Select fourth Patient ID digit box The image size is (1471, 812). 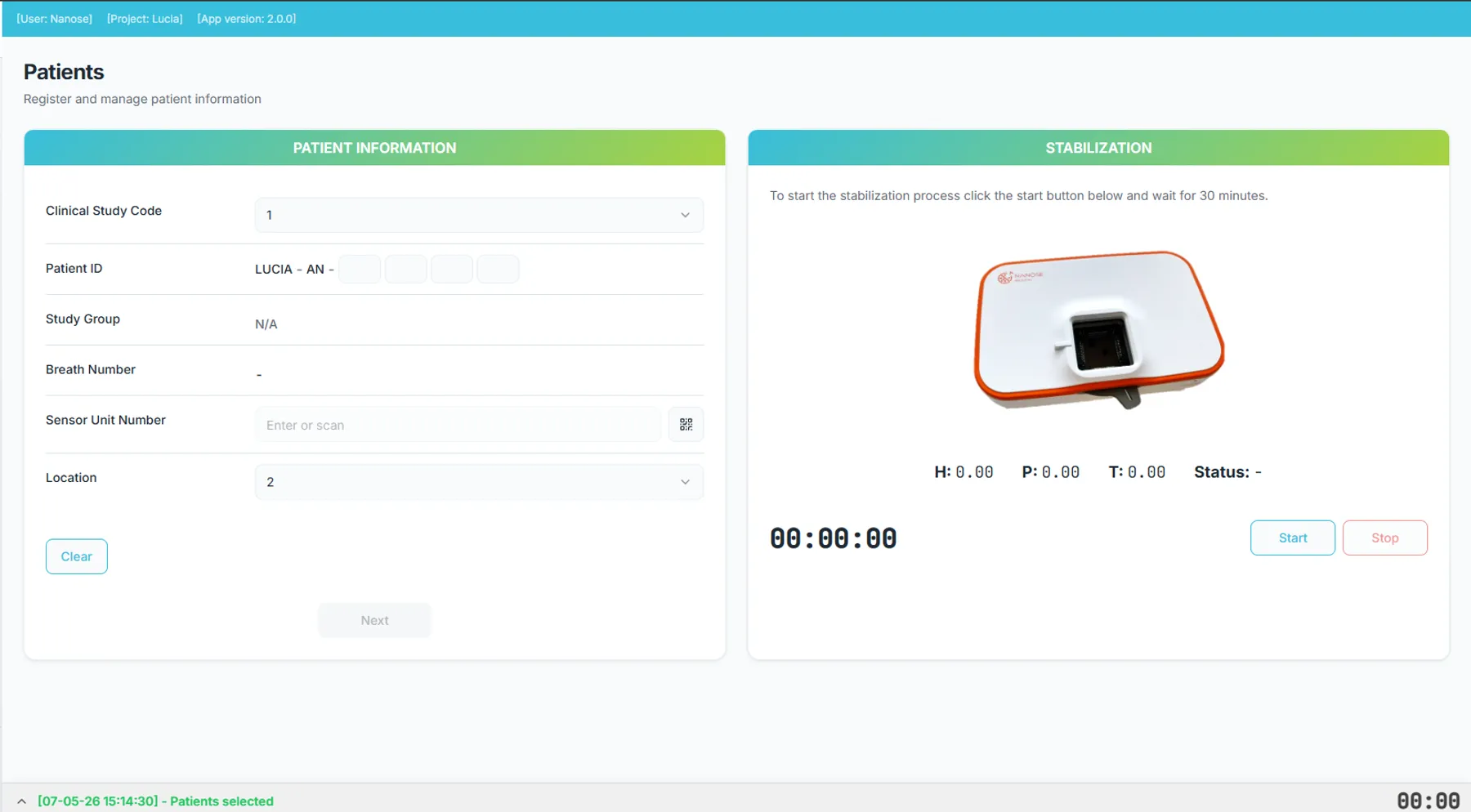pyautogui.click(x=498, y=269)
